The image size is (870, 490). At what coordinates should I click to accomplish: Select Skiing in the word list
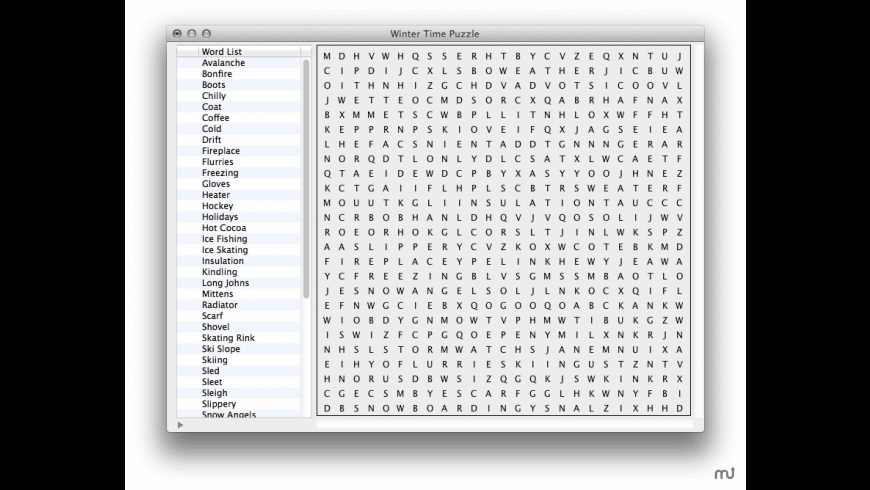pyautogui.click(x=239, y=360)
